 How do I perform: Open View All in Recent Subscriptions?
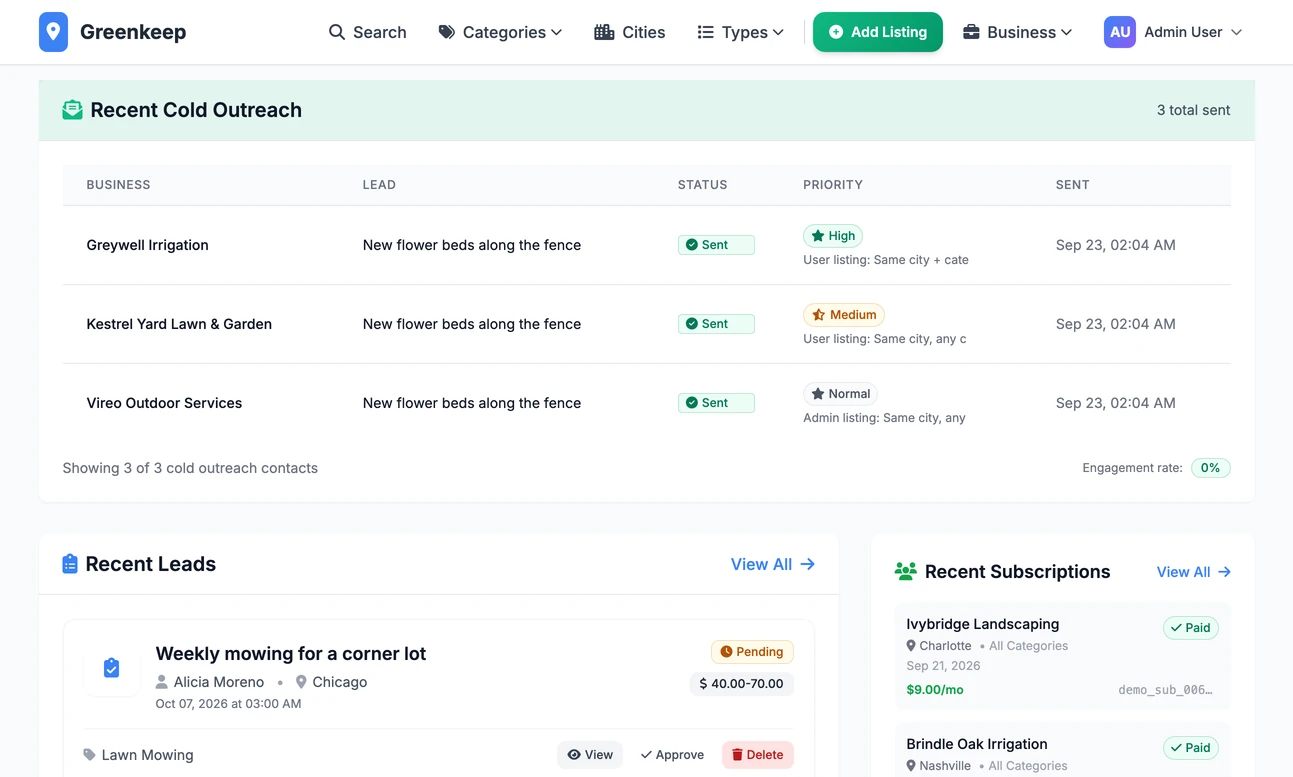(1194, 572)
